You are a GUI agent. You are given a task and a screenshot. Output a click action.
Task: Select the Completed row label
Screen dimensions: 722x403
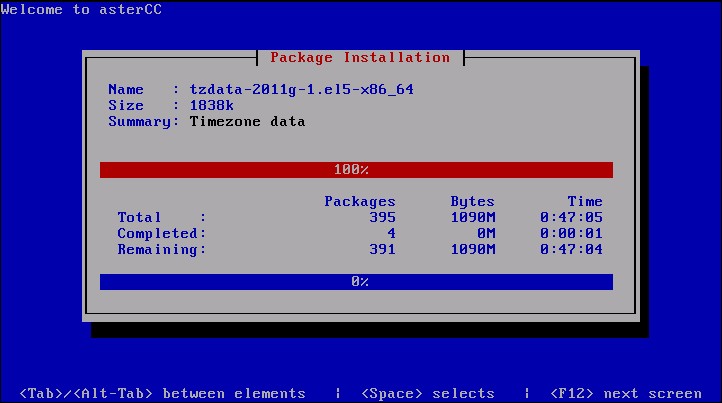(162, 233)
